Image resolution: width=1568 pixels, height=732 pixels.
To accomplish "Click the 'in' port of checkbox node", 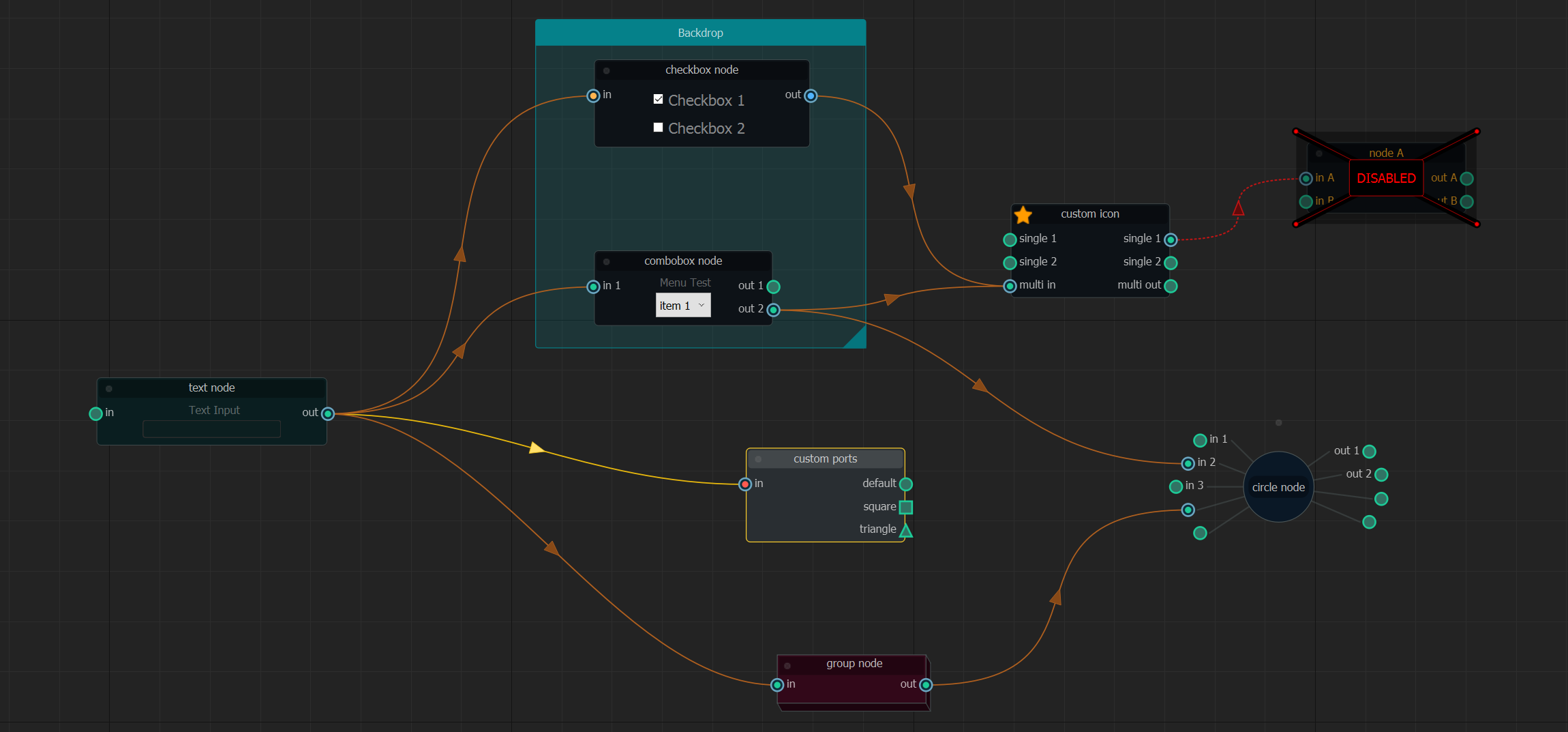I will [x=593, y=96].
